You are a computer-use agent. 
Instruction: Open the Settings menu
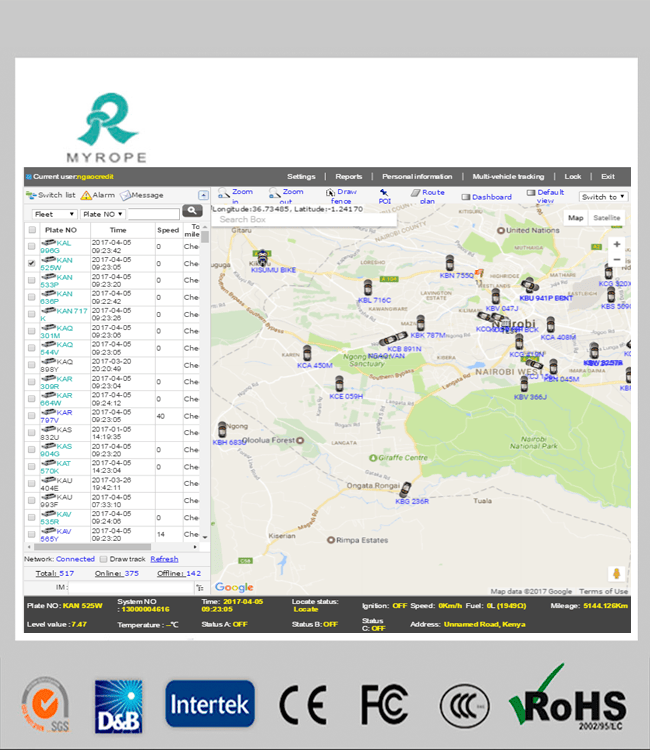pyautogui.click(x=301, y=176)
